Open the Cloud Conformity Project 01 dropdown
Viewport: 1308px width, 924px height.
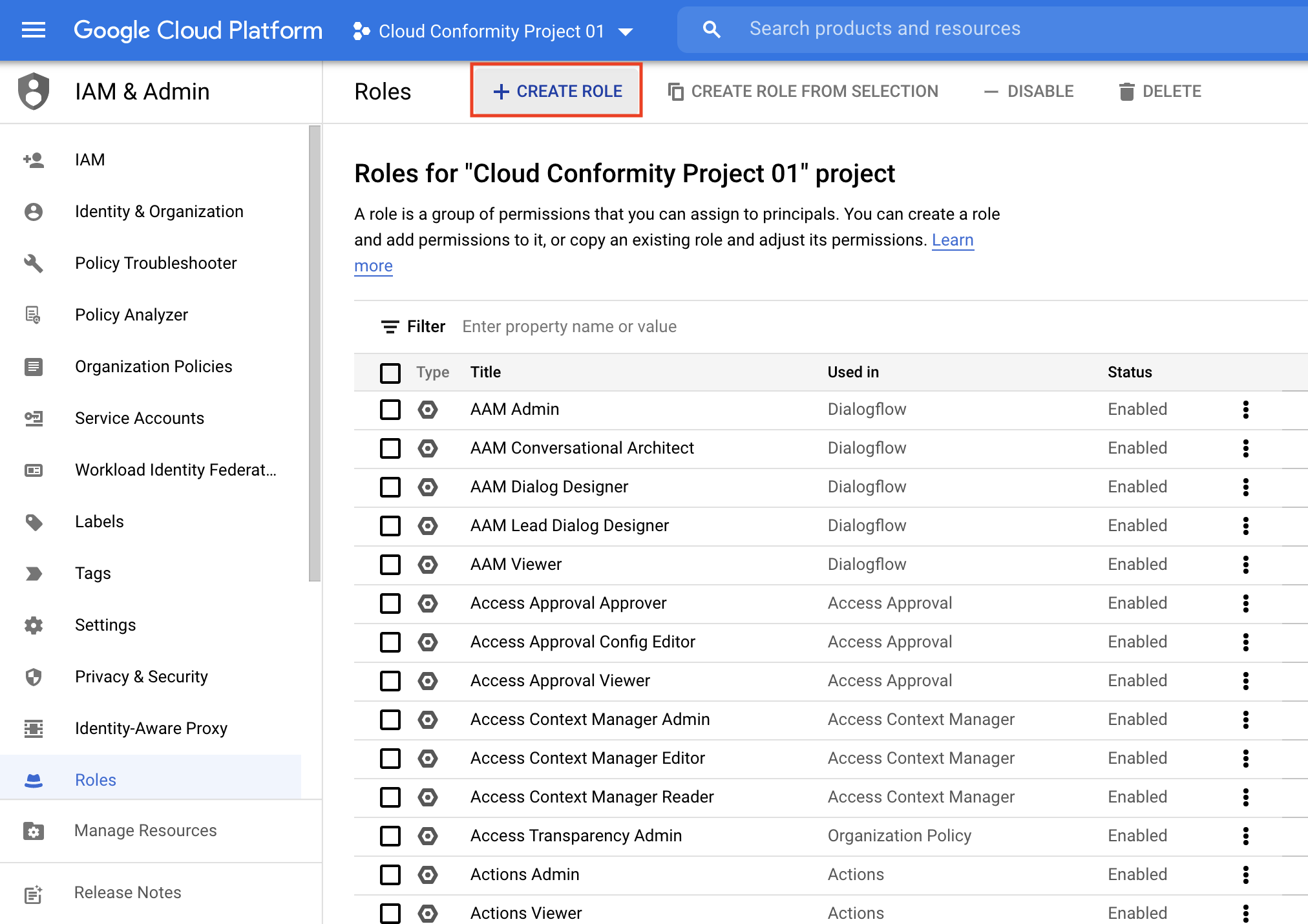tap(492, 31)
